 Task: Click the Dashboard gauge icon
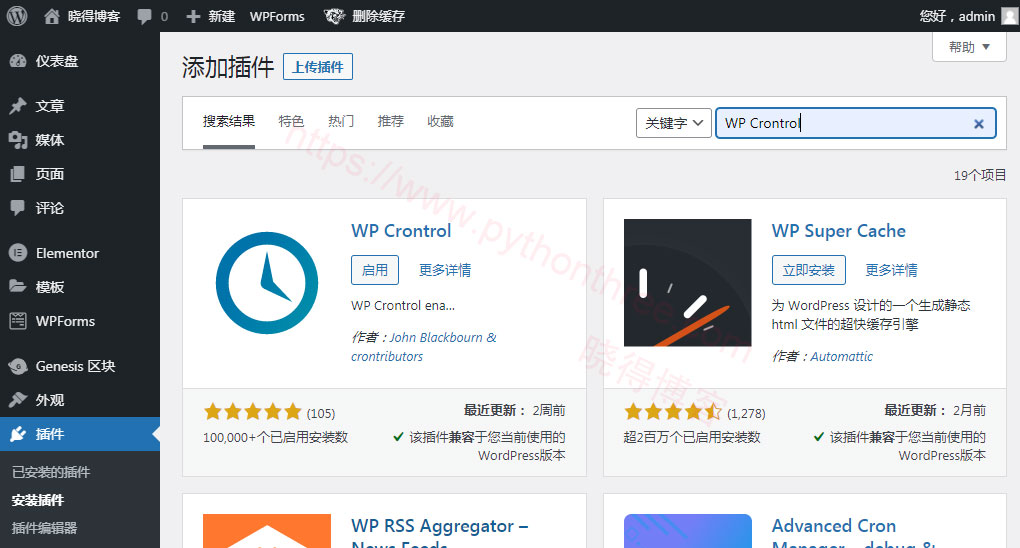(x=18, y=61)
